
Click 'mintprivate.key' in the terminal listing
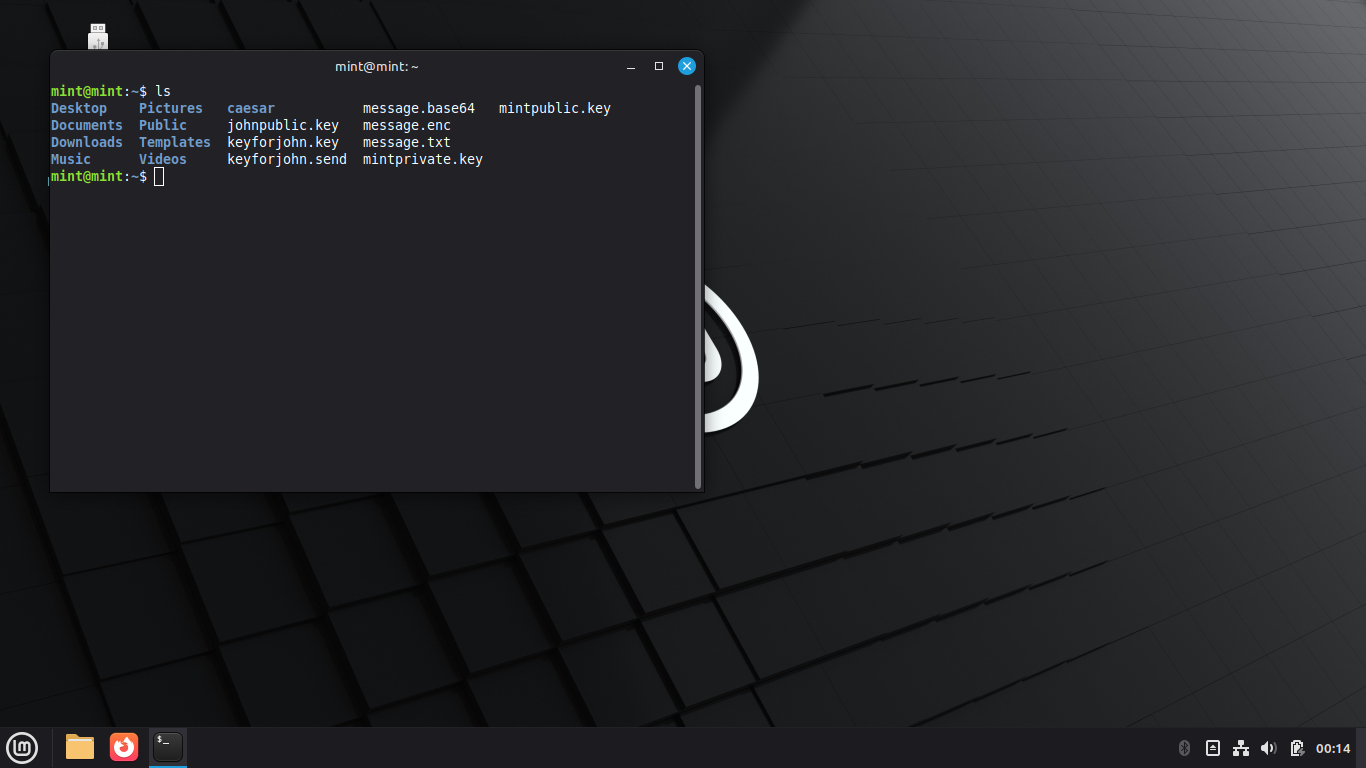point(422,159)
